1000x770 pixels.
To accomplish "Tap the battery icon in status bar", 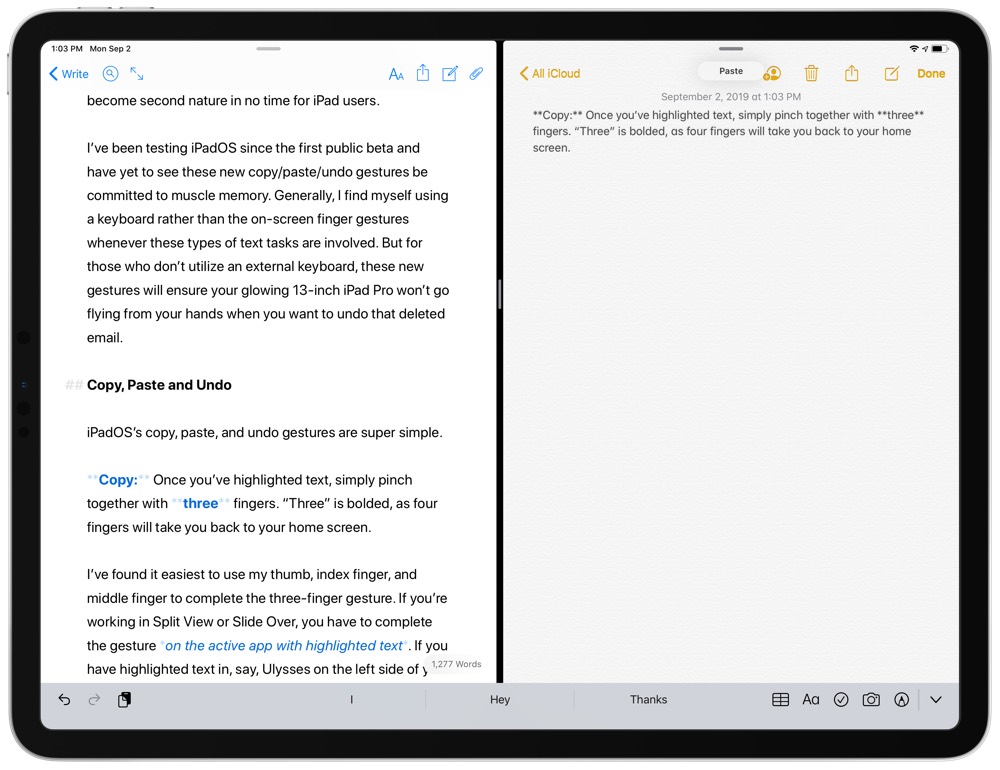I will (x=940, y=48).
